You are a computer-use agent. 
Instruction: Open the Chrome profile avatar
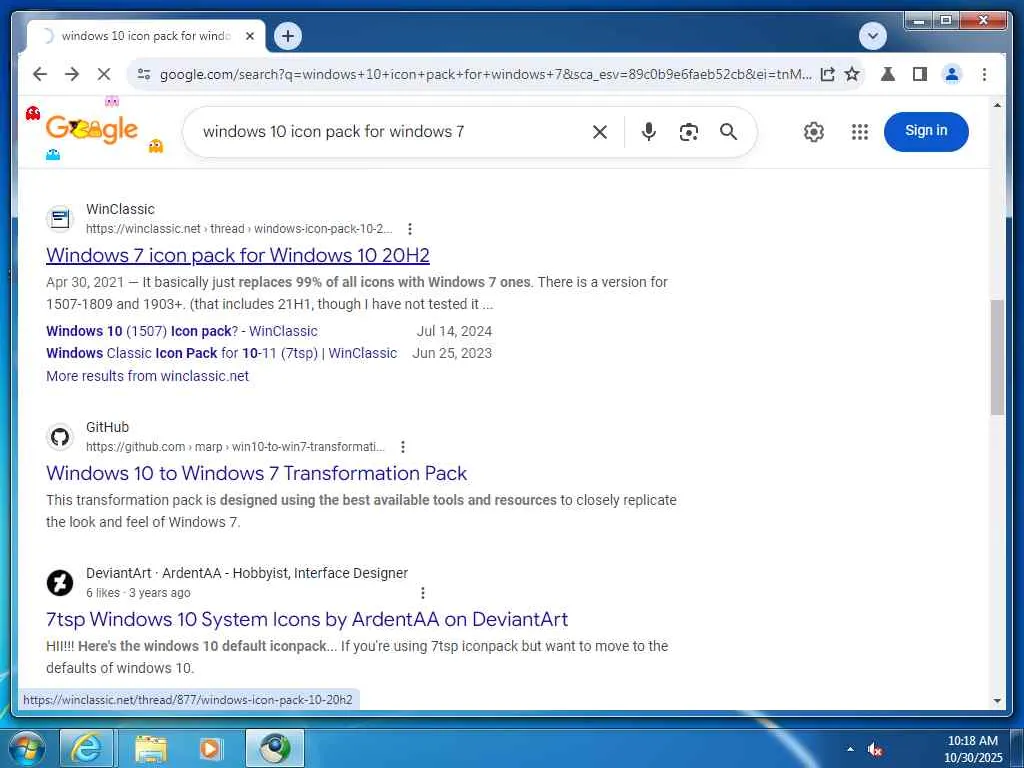[x=952, y=74]
